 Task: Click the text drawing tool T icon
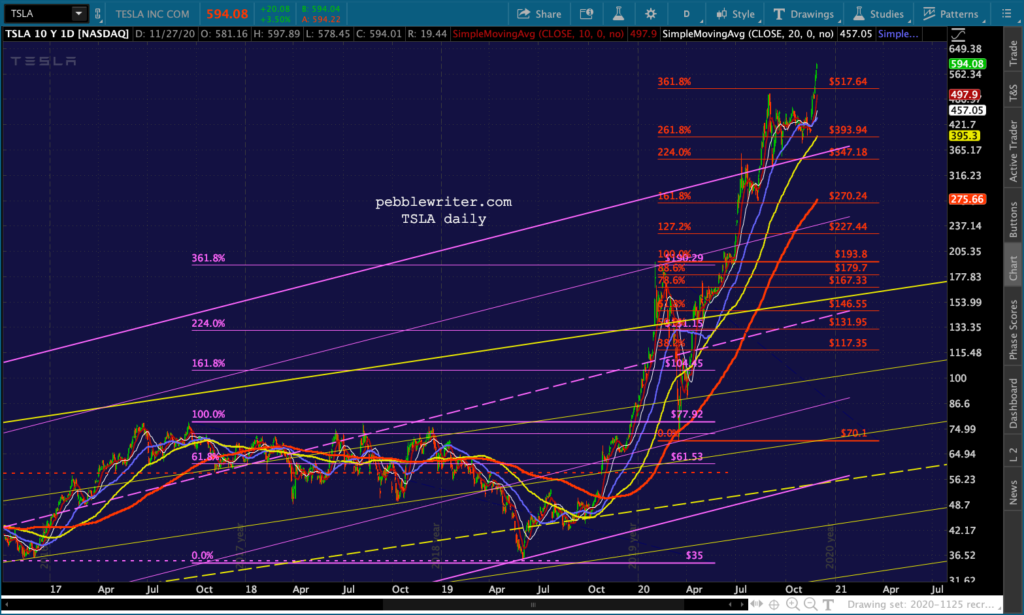pos(828,605)
